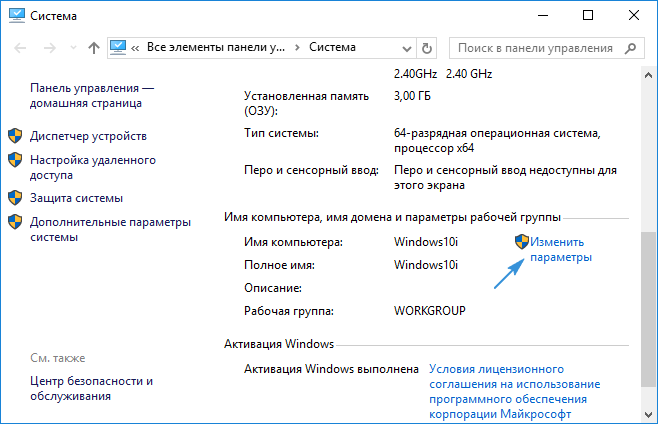
Task: Click the double chevron at the start of the address path
Action: [137, 48]
